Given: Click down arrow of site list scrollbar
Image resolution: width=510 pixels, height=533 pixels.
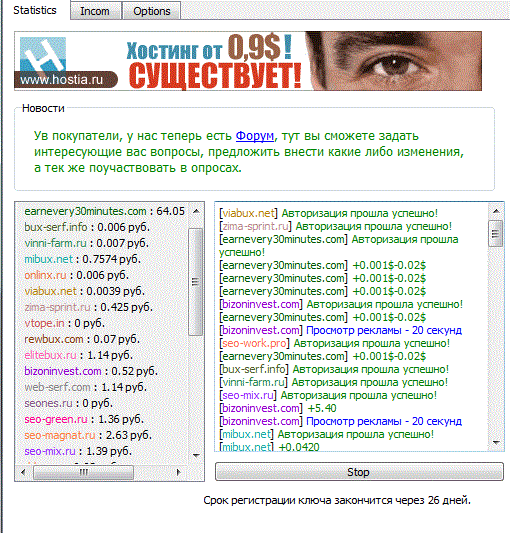Looking at the screenshot, I should 196,455.
